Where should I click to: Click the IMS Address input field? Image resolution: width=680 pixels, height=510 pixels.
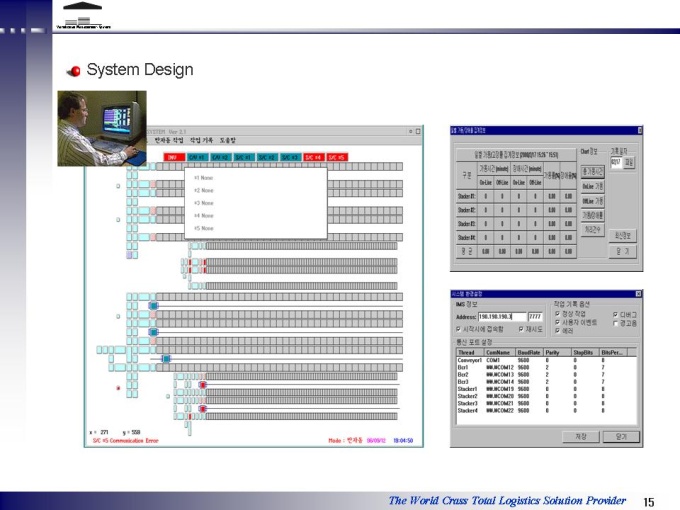point(502,317)
